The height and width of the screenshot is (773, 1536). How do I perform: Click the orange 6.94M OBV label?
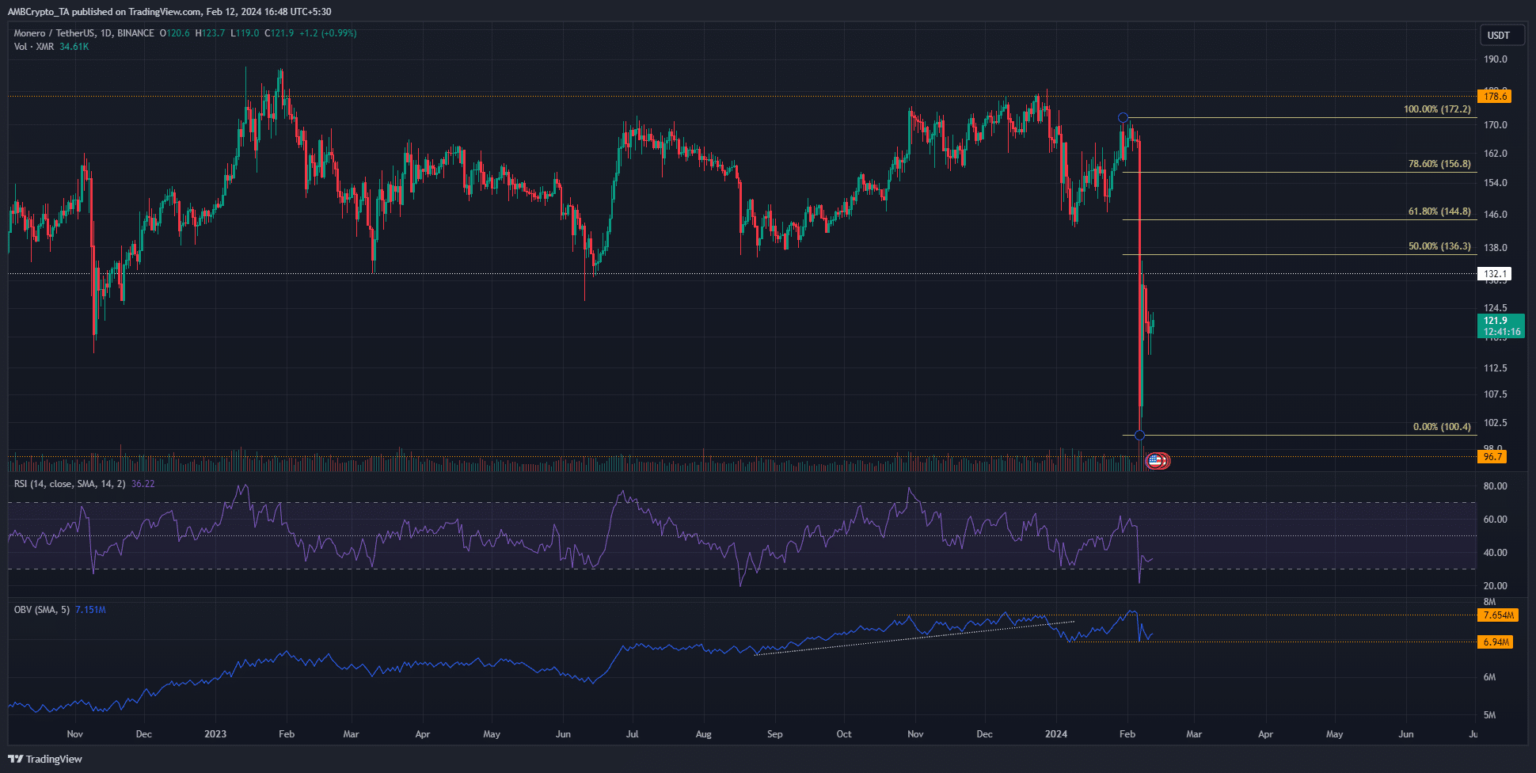(1497, 641)
